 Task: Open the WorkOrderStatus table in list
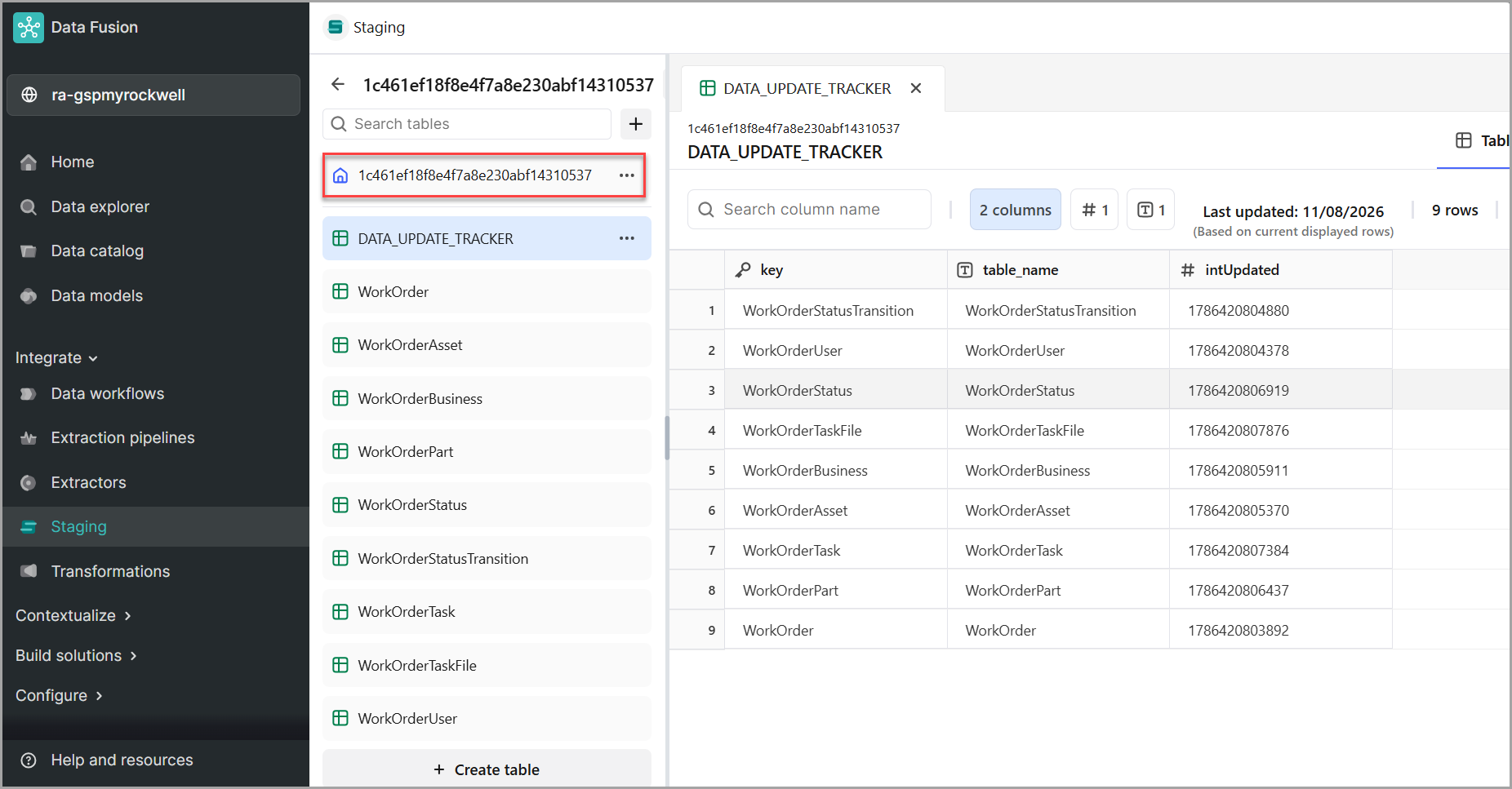tap(487, 505)
